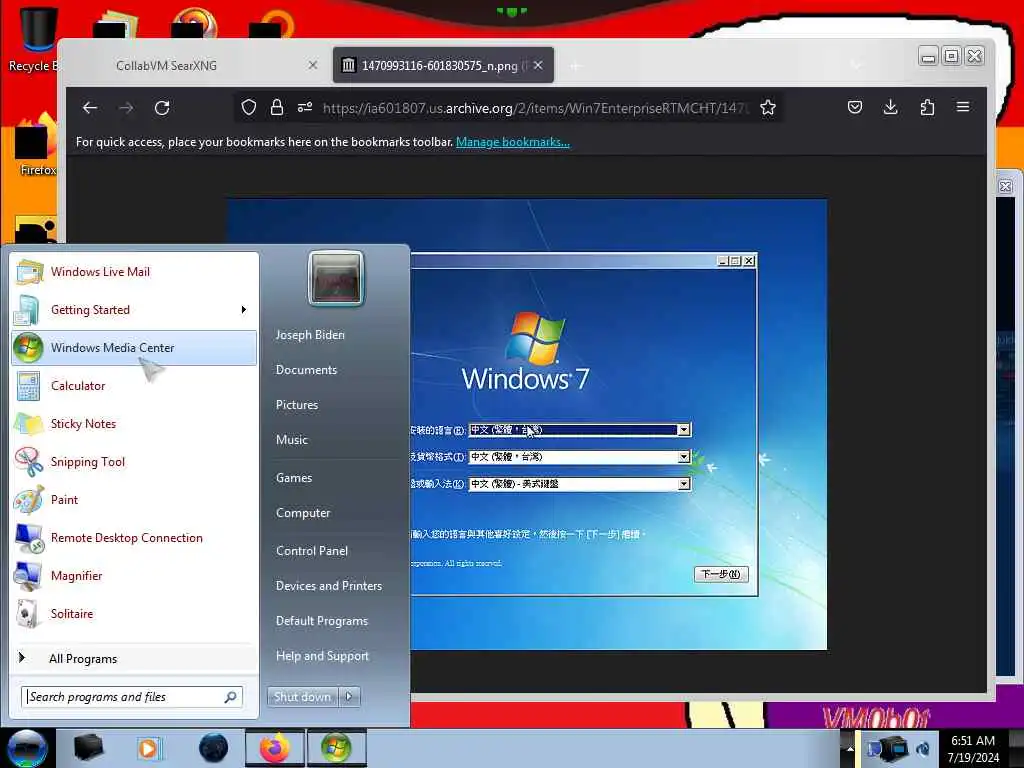
Task: Click Windows Media Center taskbar button
Action: [336, 748]
